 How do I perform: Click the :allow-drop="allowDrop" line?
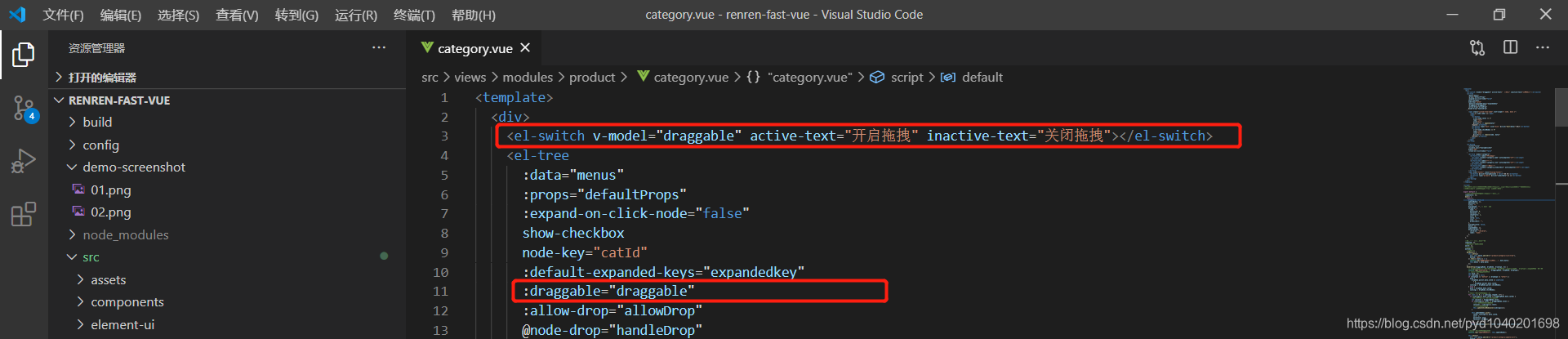coord(612,310)
